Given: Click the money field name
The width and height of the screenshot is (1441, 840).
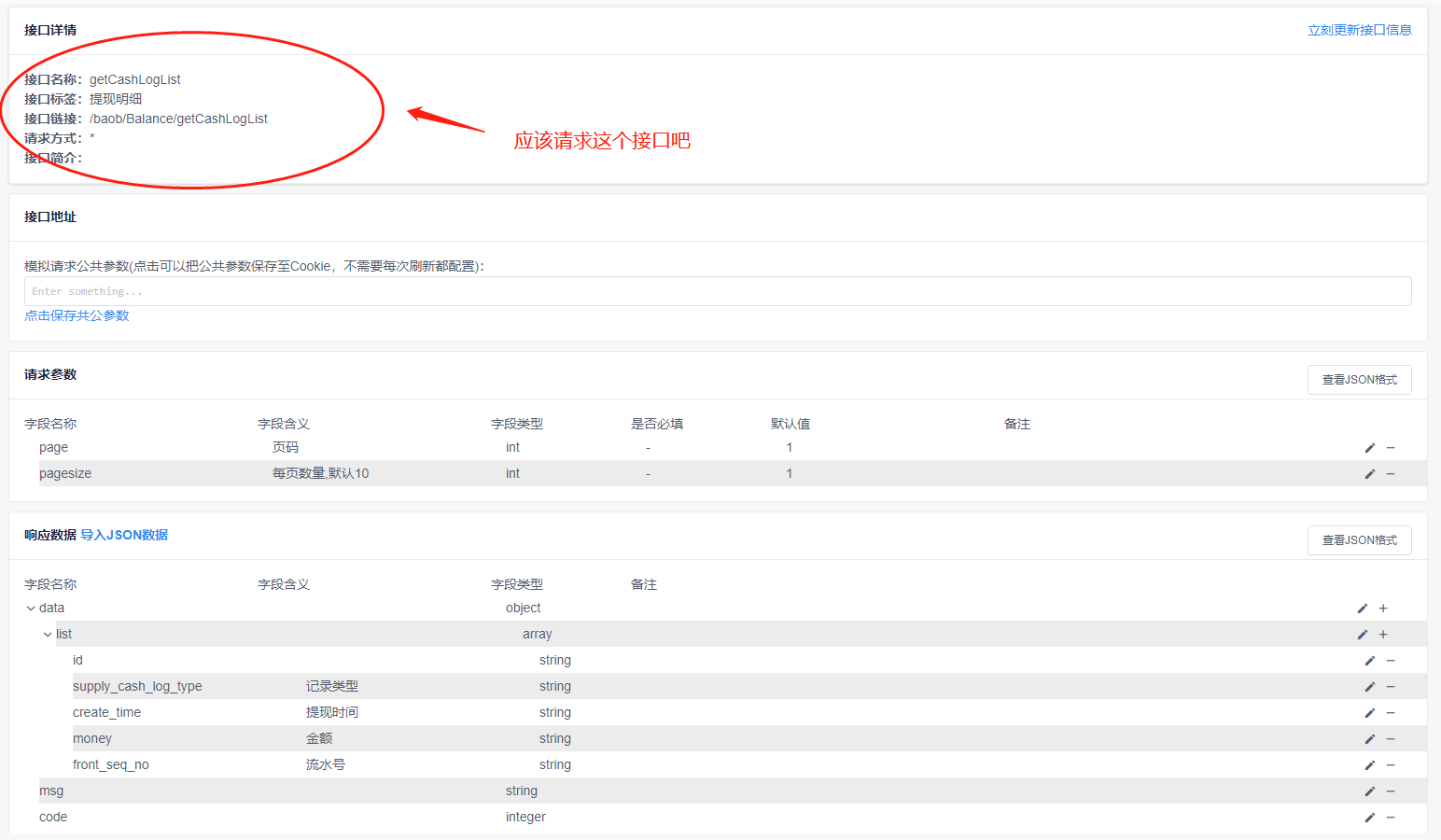Looking at the screenshot, I should (92, 738).
